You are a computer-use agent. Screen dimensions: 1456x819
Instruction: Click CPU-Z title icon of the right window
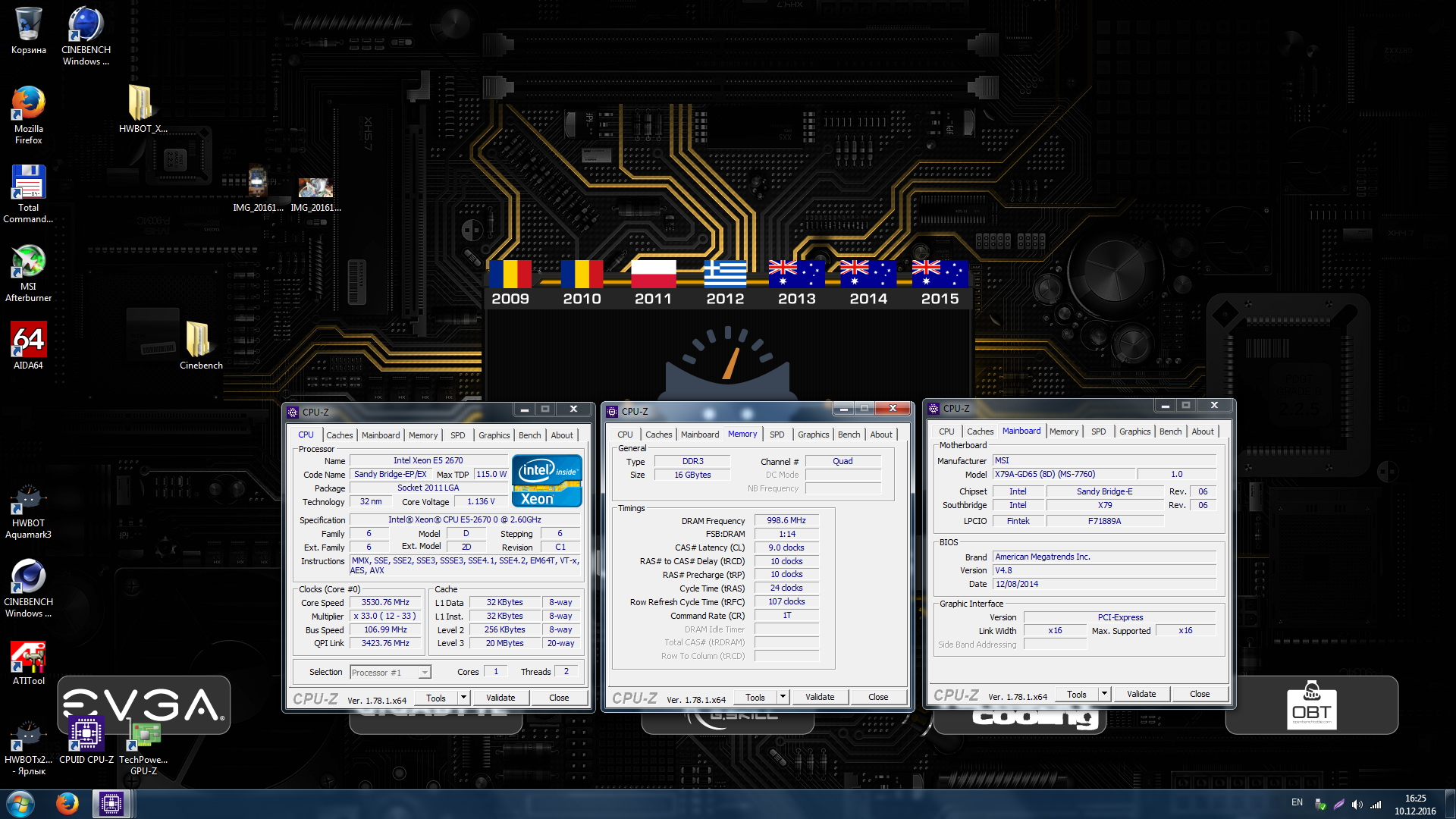[934, 409]
